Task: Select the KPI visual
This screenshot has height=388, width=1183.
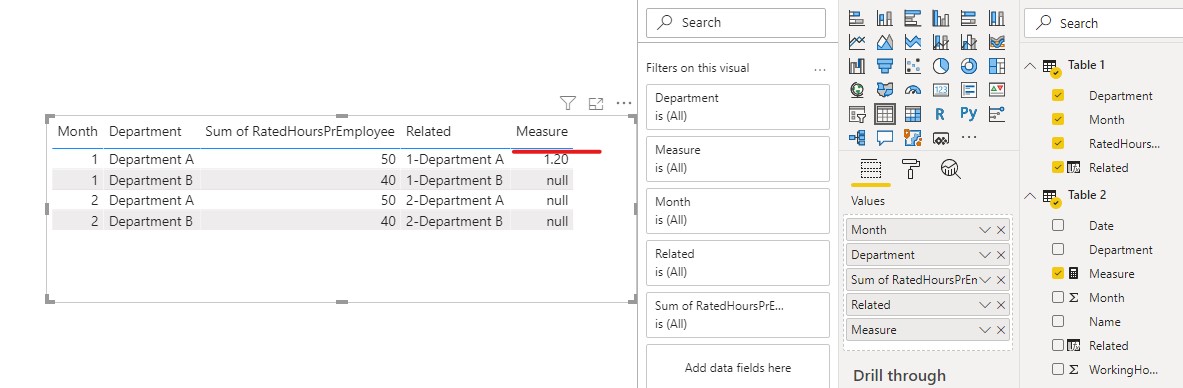Action: [x=997, y=90]
